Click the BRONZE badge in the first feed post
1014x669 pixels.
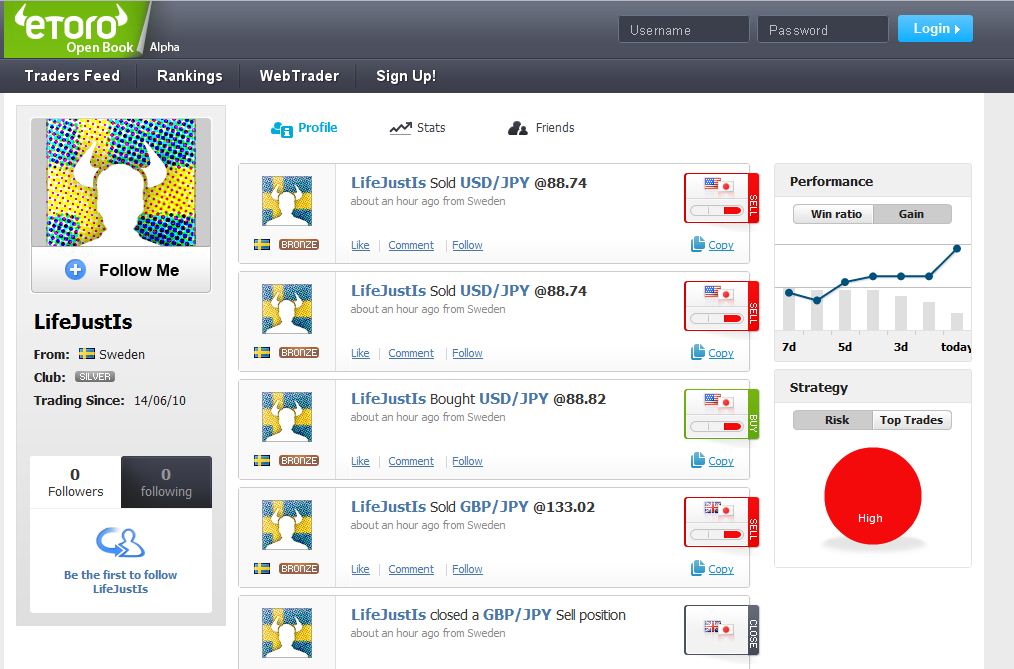tap(299, 245)
